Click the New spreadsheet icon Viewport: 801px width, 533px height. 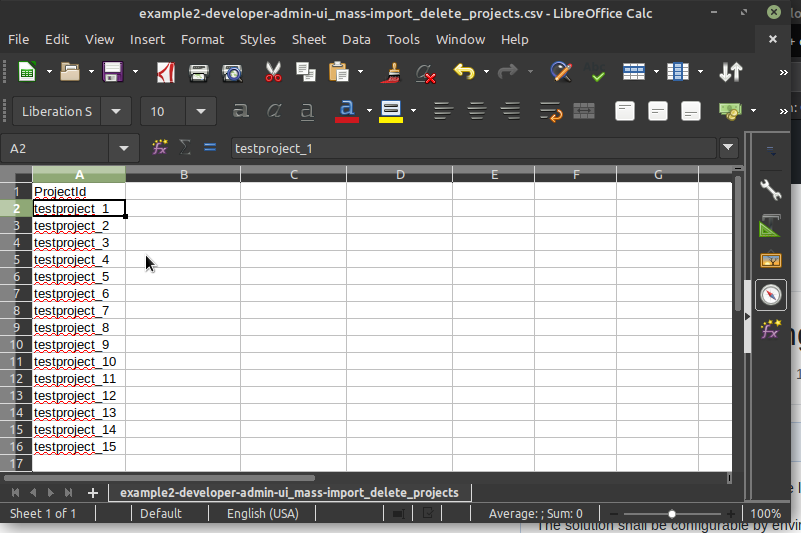[27, 72]
